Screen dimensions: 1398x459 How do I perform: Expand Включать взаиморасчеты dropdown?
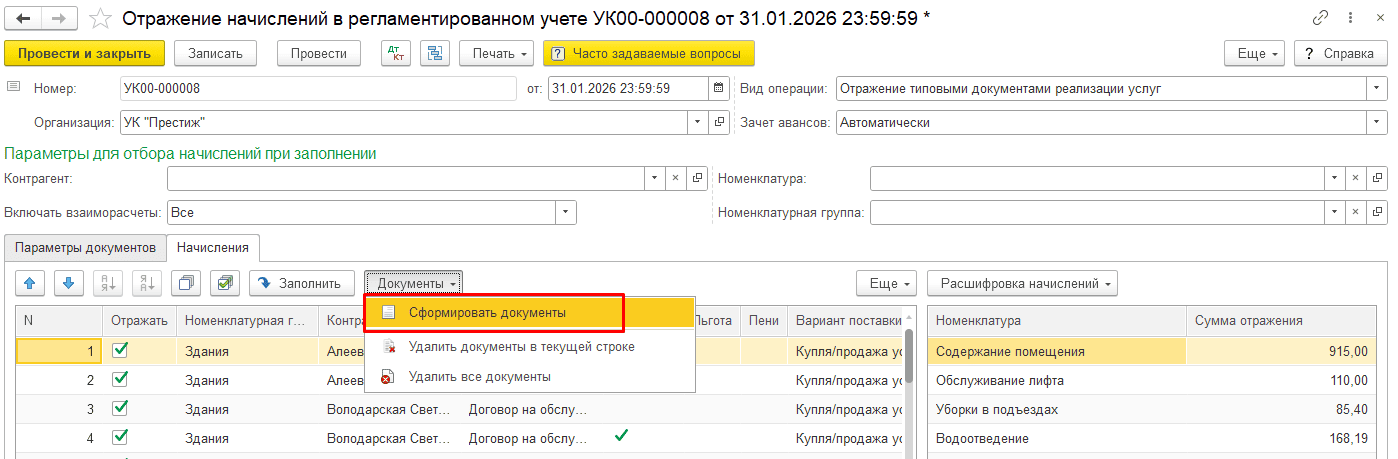pos(566,212)
